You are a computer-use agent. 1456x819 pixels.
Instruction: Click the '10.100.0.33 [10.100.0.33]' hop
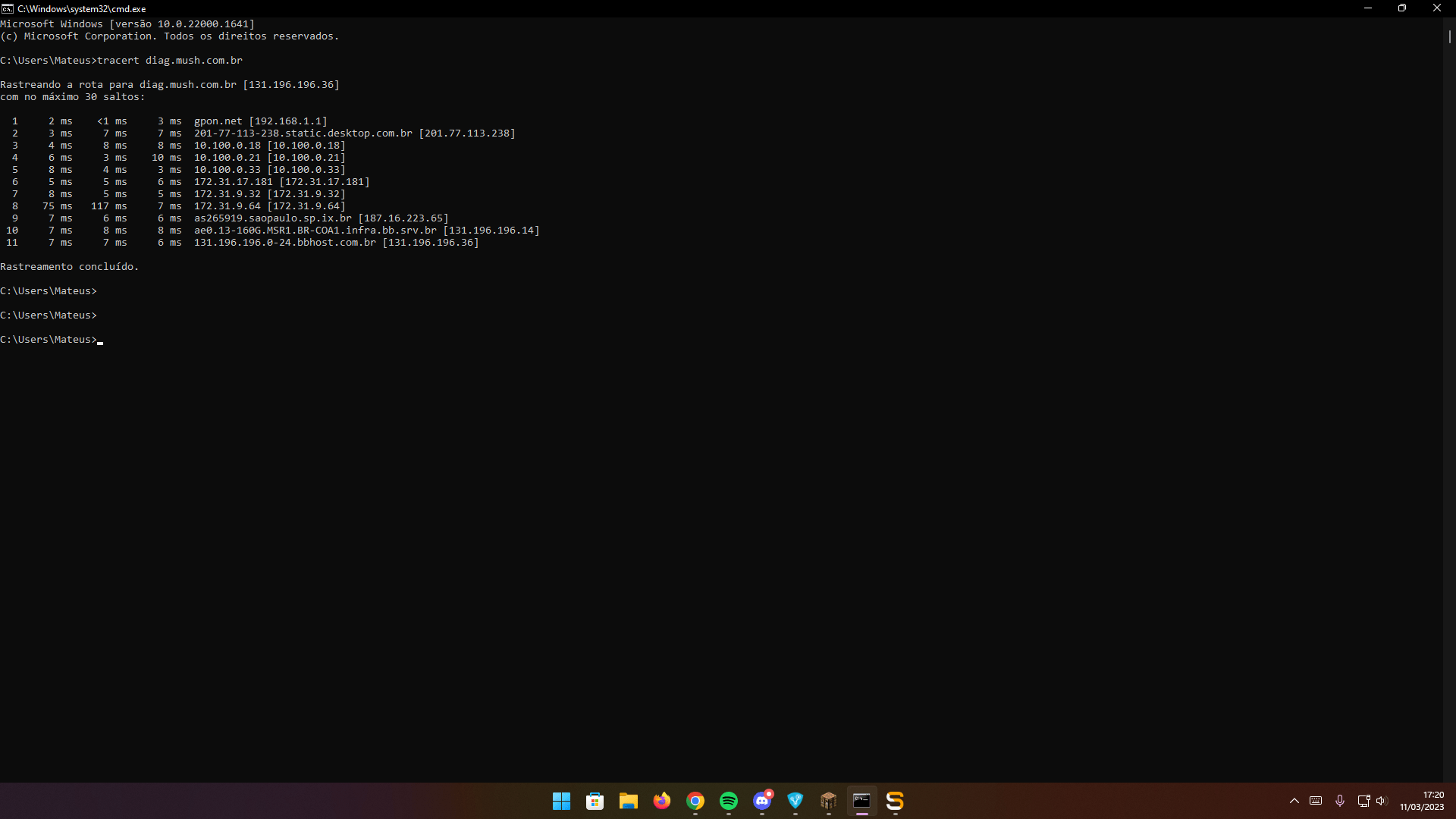(x=270, y=169)
